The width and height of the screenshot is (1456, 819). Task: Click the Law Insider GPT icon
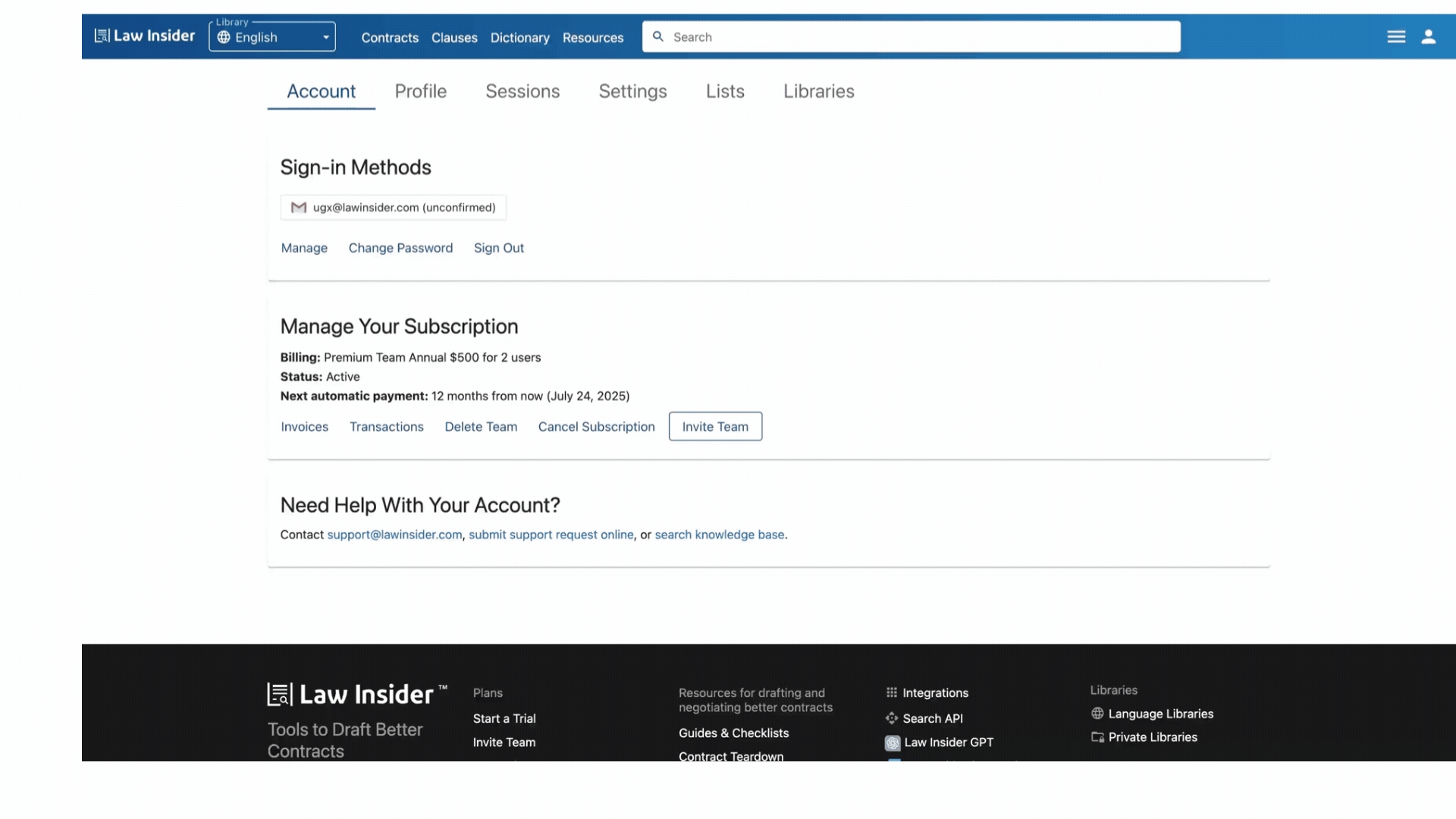click(893, 742)
